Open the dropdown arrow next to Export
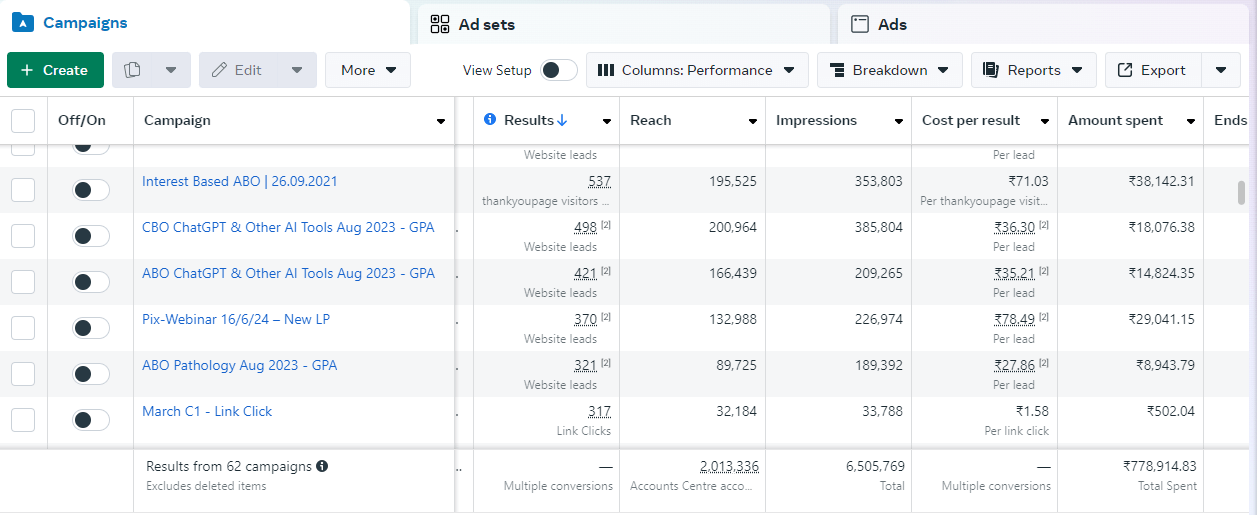Image resolution: width=1257 pixels, height=515 pixels. [1220, 70]
